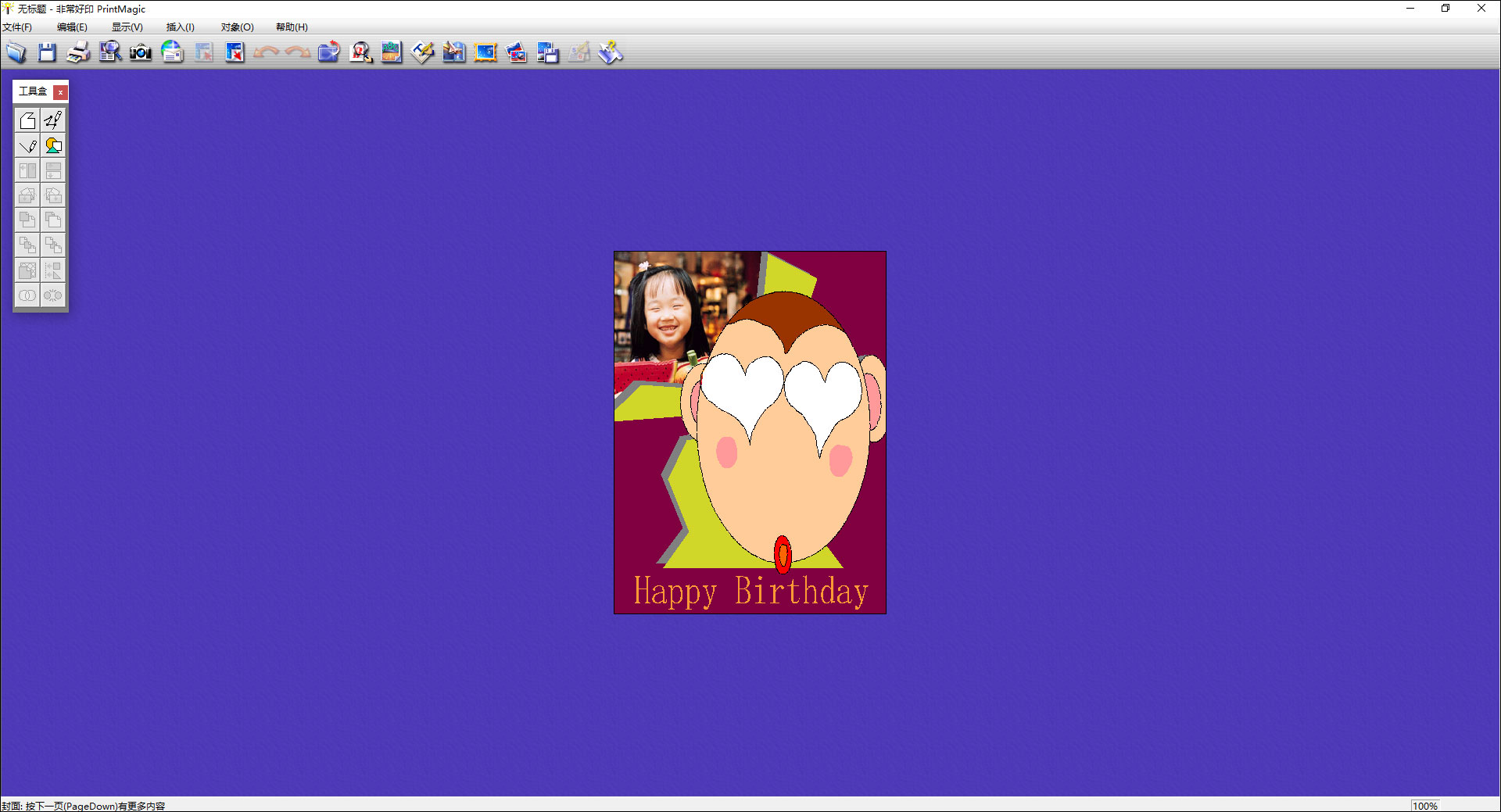Open the 显示(V) menu
1501x812 pixels.
point(127,27)
